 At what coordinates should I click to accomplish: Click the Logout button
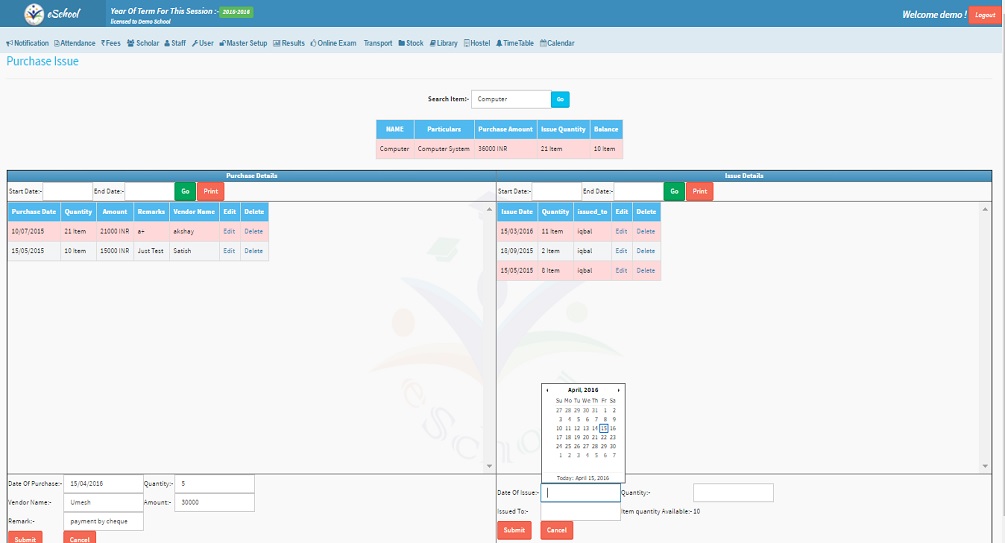984,15
